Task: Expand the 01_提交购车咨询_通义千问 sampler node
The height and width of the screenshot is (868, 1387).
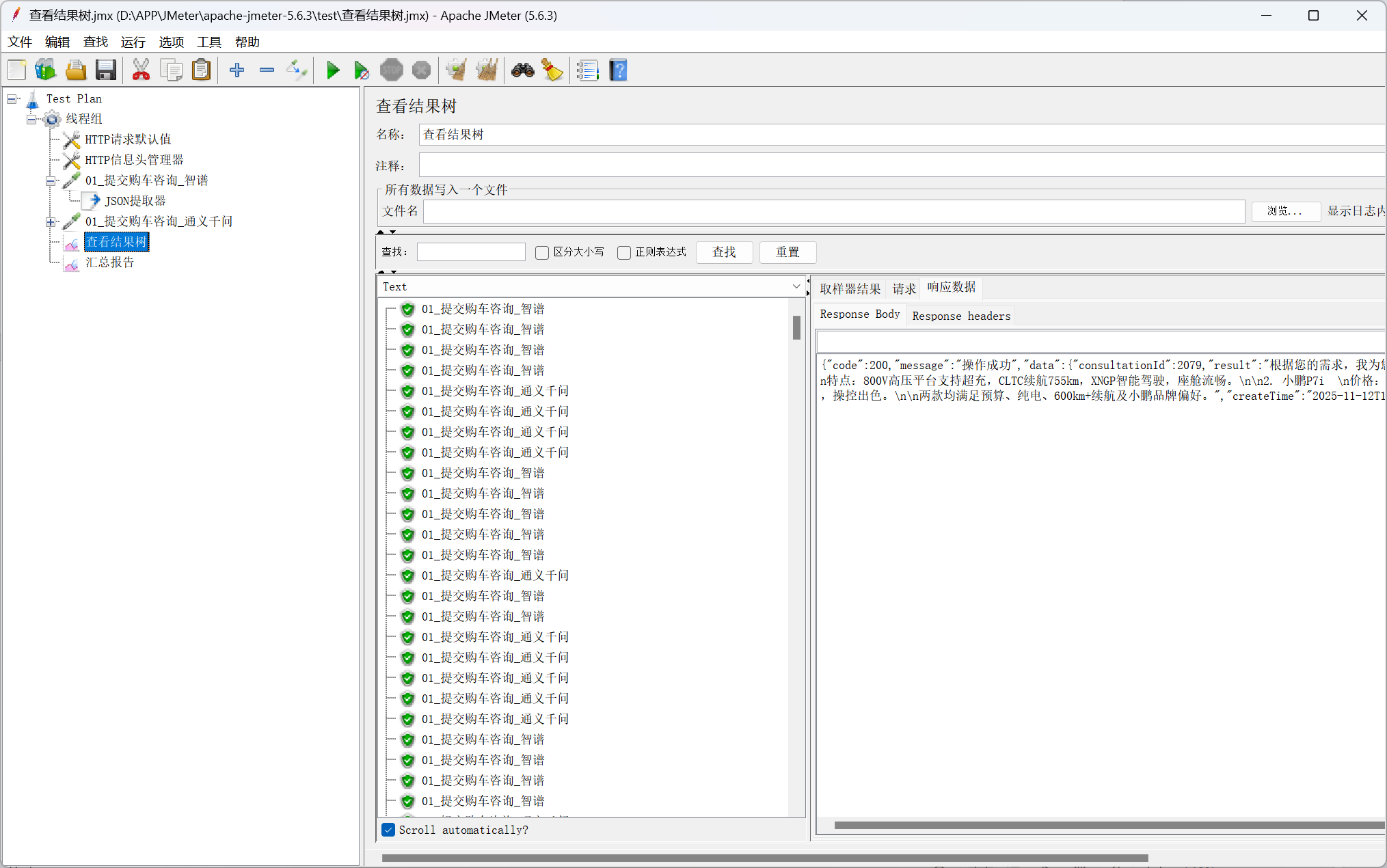Action: point(51,222)
